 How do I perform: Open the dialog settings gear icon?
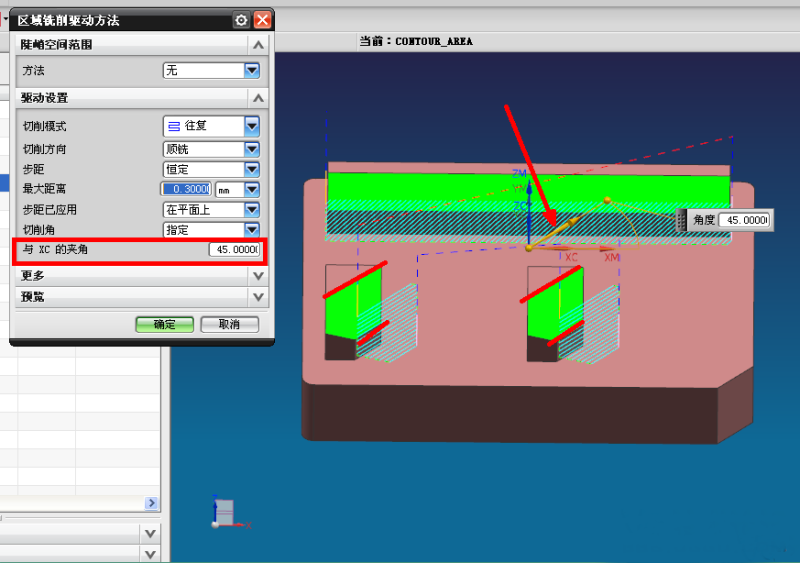coord(240,20)
